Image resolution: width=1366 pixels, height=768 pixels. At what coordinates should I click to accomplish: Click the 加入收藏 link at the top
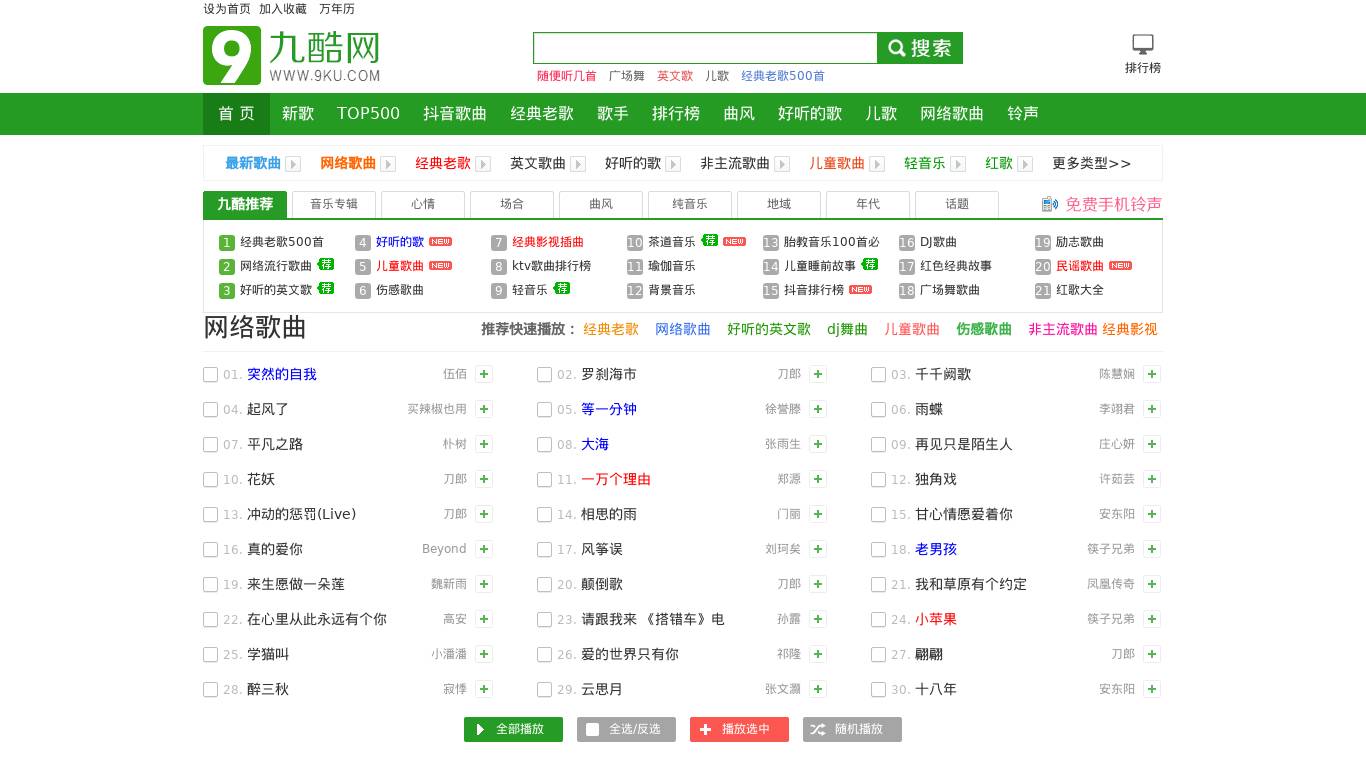click(283, 9)
